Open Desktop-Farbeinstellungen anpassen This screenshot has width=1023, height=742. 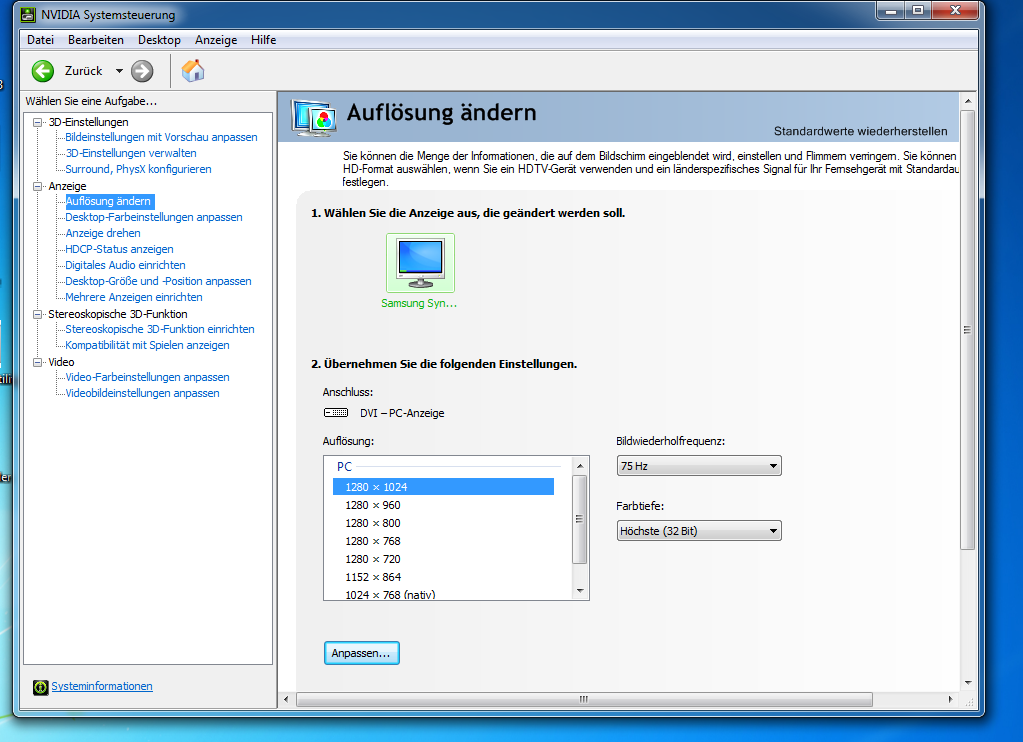coord(154,217)
